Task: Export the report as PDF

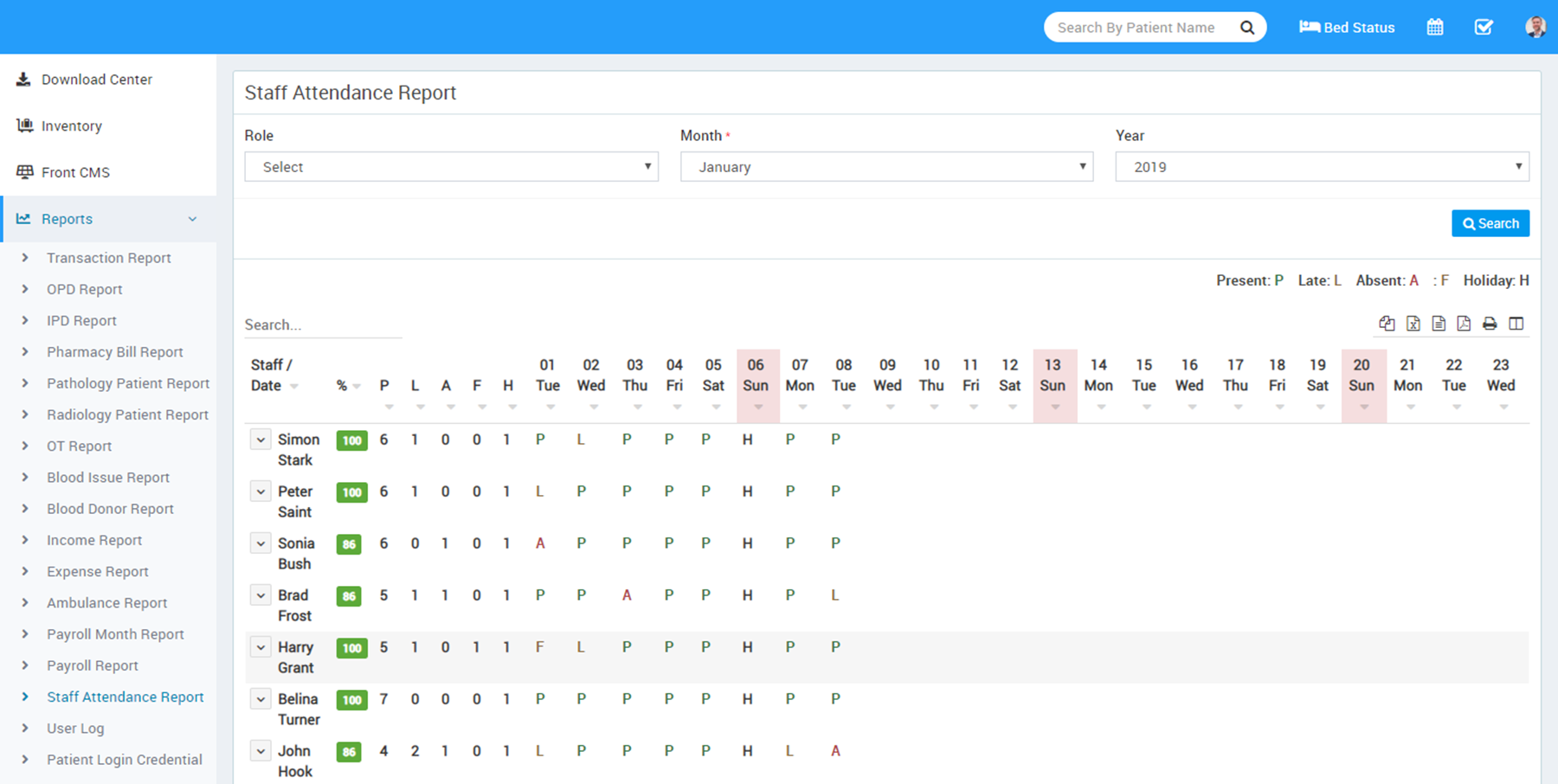Action: (x=1464, y=324)
